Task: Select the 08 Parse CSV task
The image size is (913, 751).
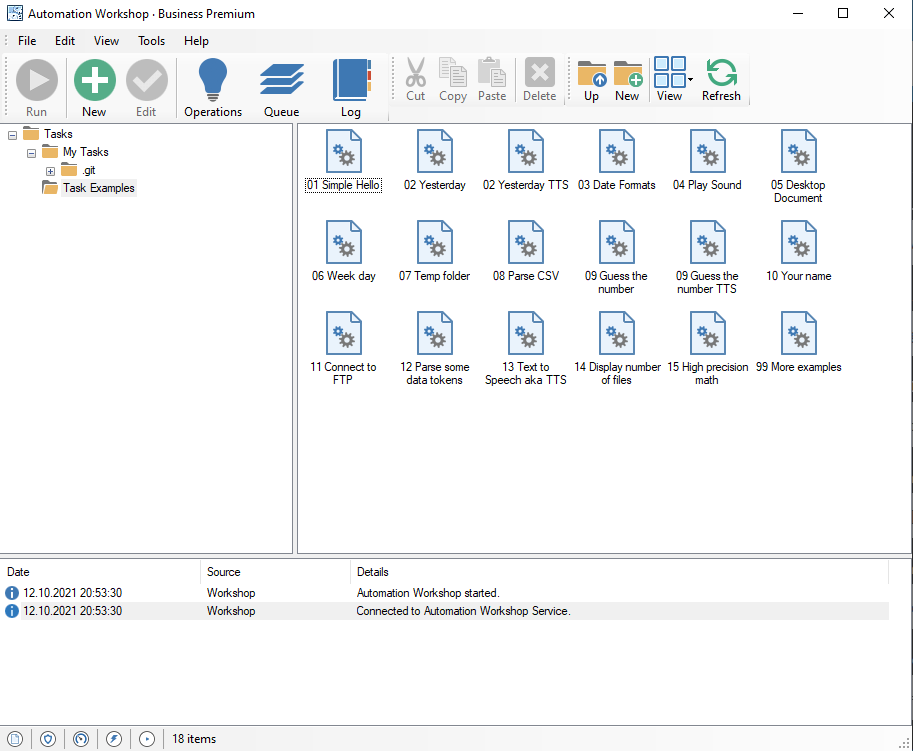Action: click(x=526, y=251)
